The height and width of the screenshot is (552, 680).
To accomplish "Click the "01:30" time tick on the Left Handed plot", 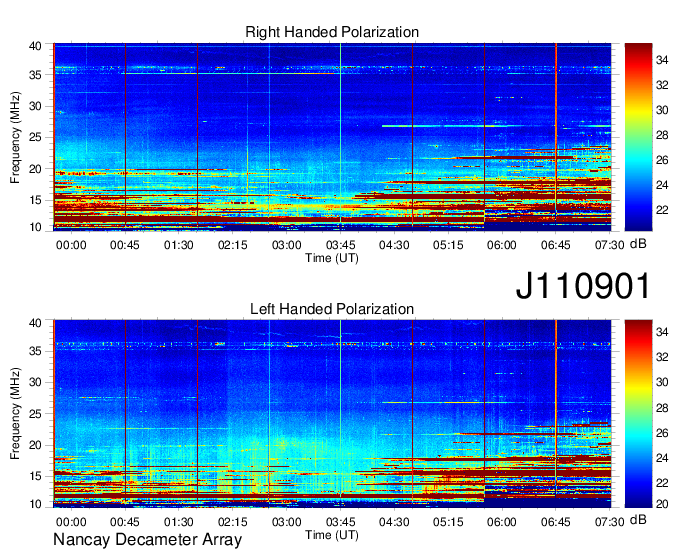I will click(x=179, y=522).
